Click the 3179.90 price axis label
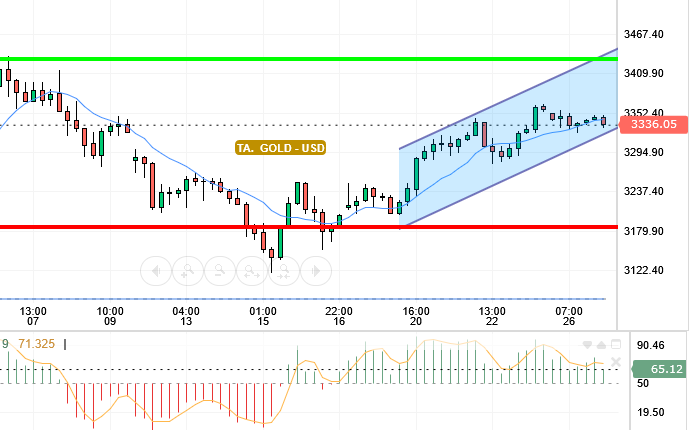 pos(644,231)
